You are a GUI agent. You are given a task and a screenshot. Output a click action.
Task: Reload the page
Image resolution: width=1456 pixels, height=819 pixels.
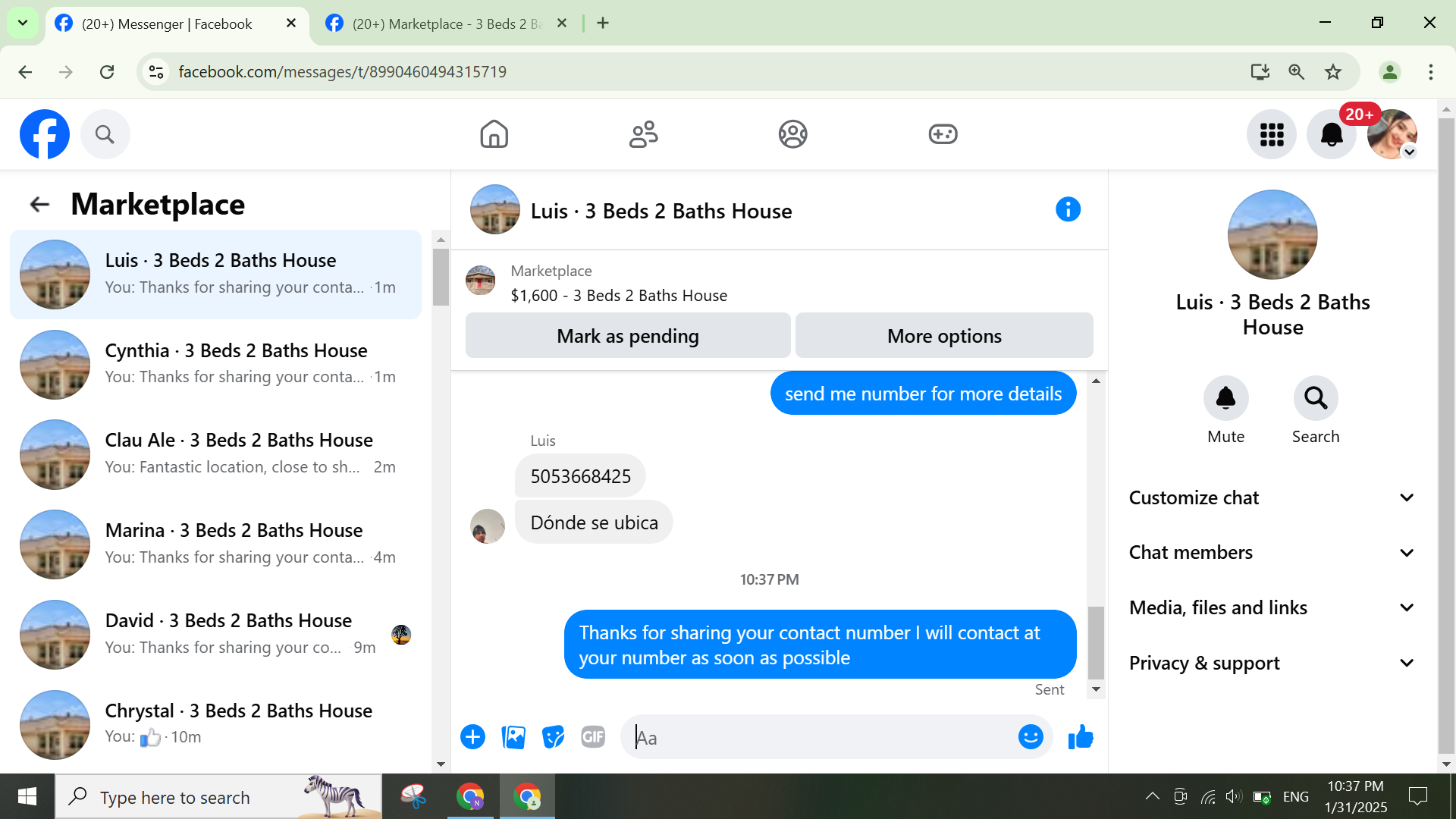(107, 72)
